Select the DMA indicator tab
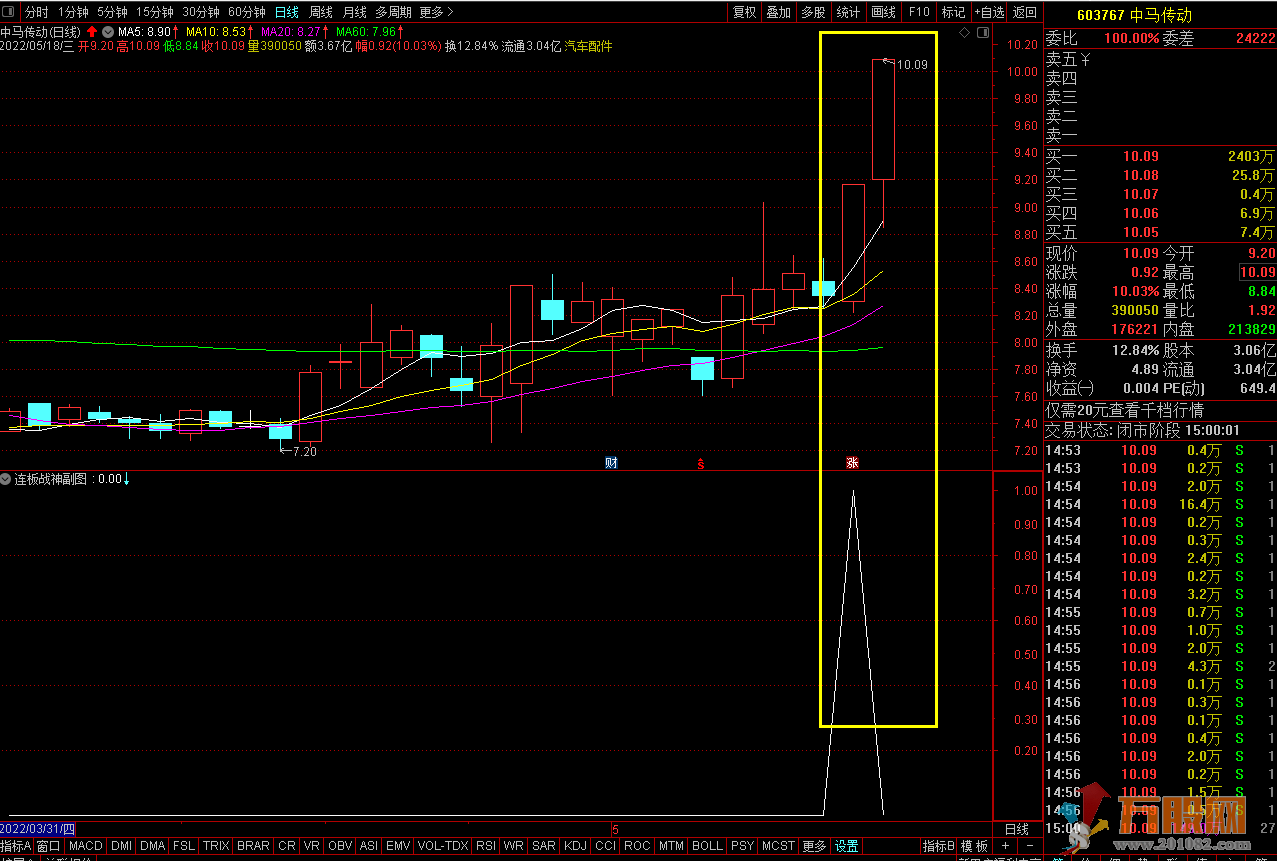 point(153,846)
